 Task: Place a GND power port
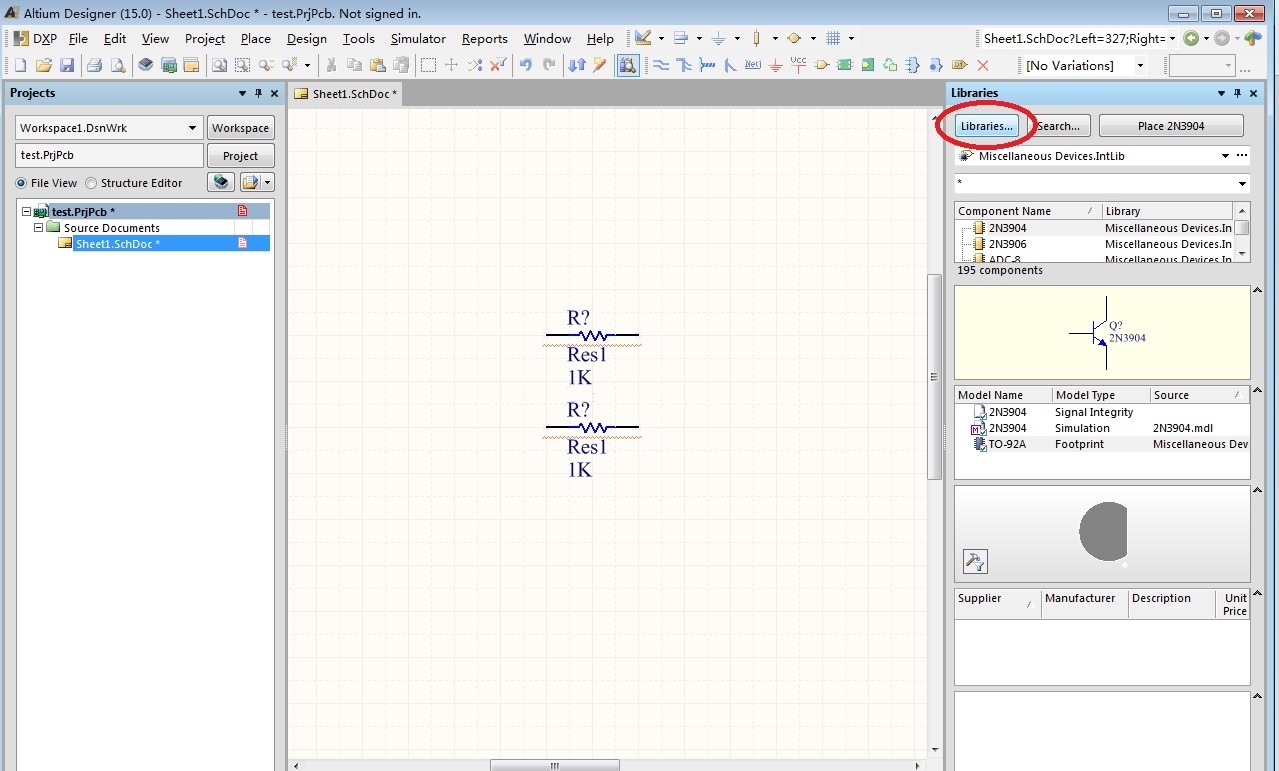(775, 65)
